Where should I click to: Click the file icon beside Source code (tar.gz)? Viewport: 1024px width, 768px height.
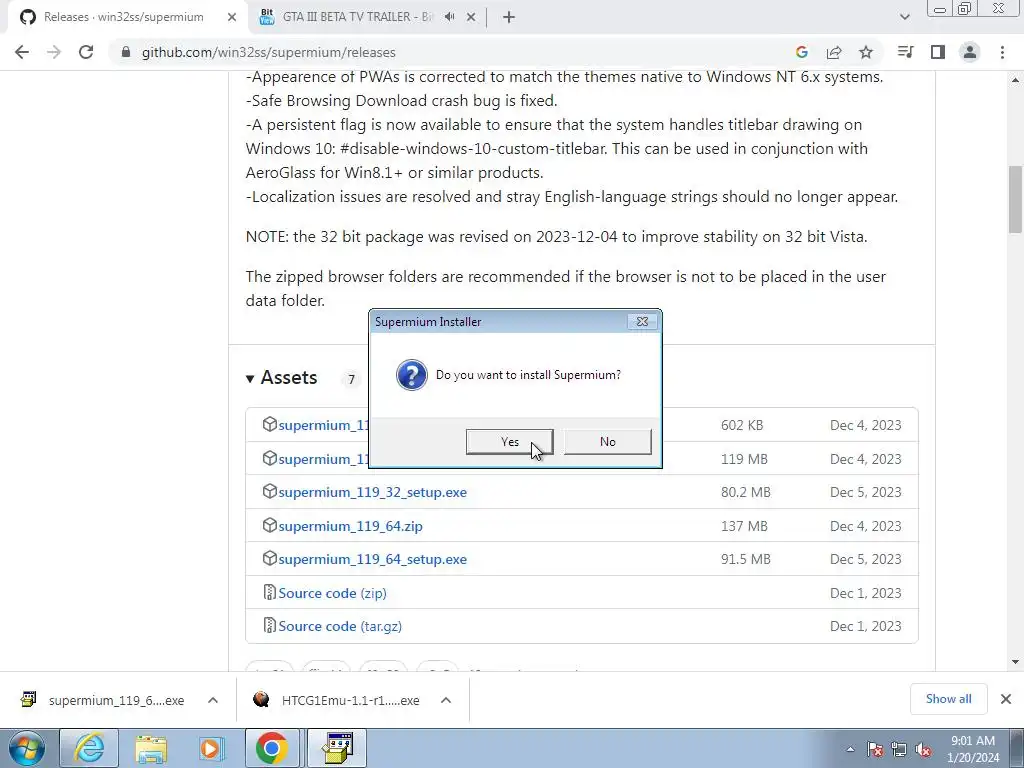[x=270, y=626]
